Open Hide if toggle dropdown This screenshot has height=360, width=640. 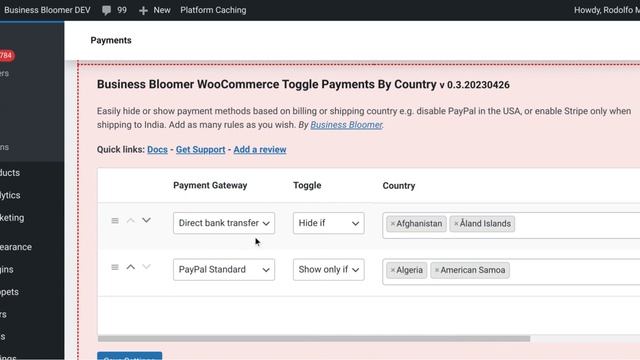(x=329, y=223)
